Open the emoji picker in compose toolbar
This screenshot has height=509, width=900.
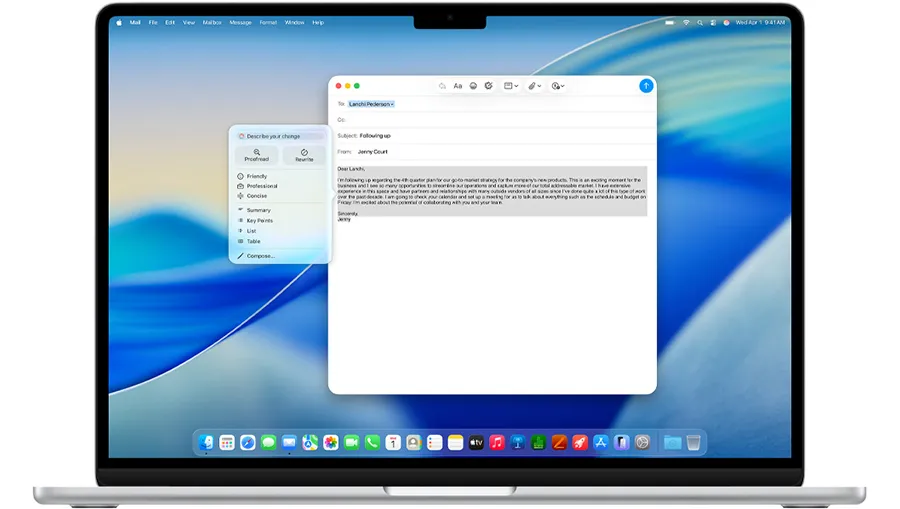(473, 86)
